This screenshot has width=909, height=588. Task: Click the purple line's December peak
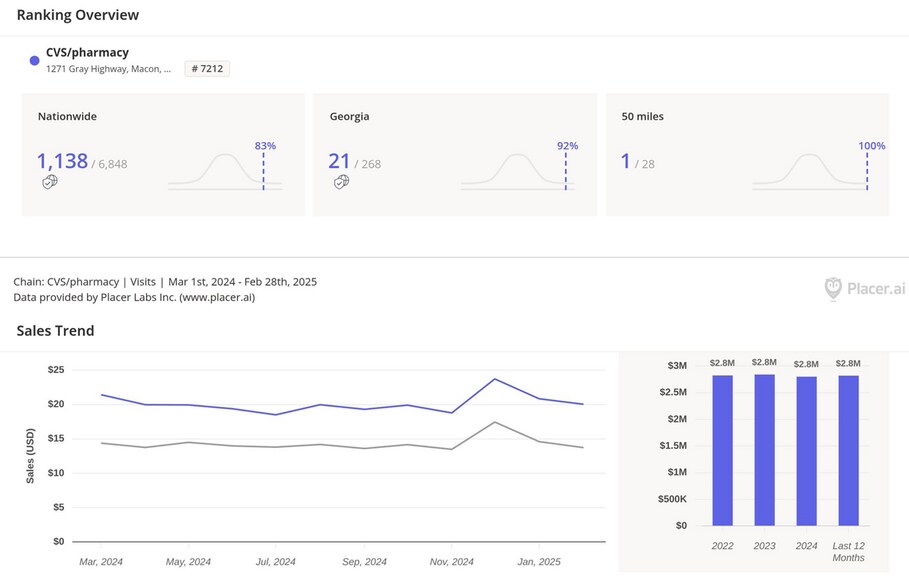pos(495,379)
